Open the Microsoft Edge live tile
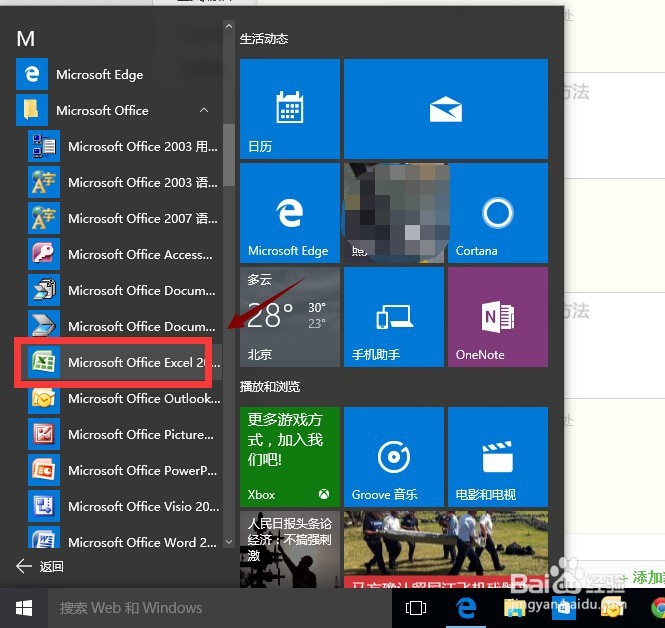Image resolution: width=665 pixels, height=628 pixels. click(x=290, y=213)
